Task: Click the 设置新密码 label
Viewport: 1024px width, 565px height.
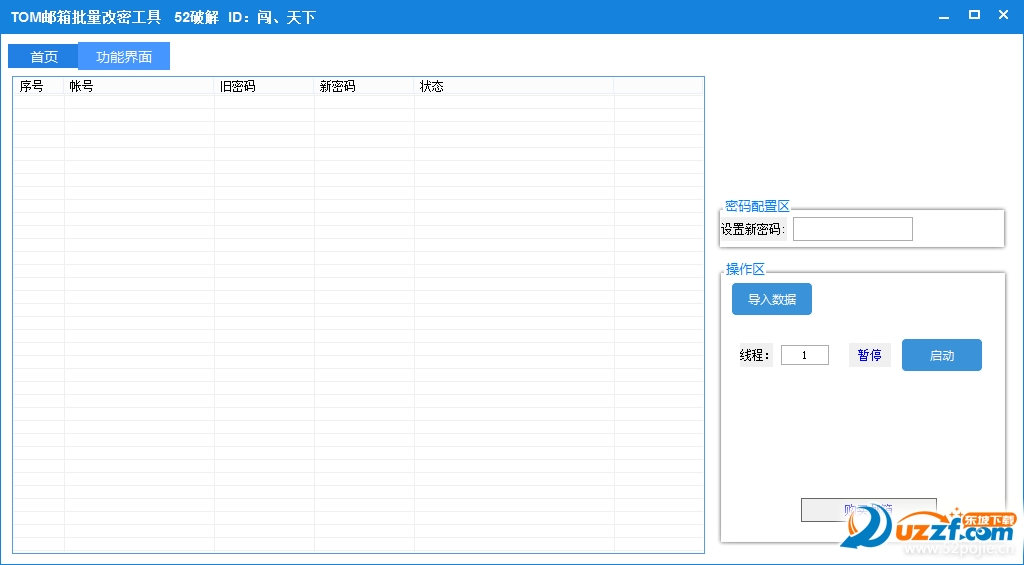Action: (753, 229)
